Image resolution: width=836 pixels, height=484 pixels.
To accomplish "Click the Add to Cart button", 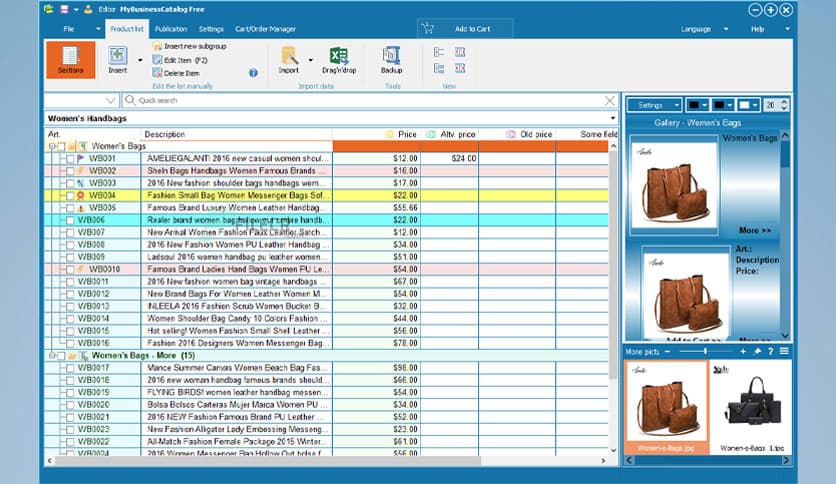I will [465, 29].
